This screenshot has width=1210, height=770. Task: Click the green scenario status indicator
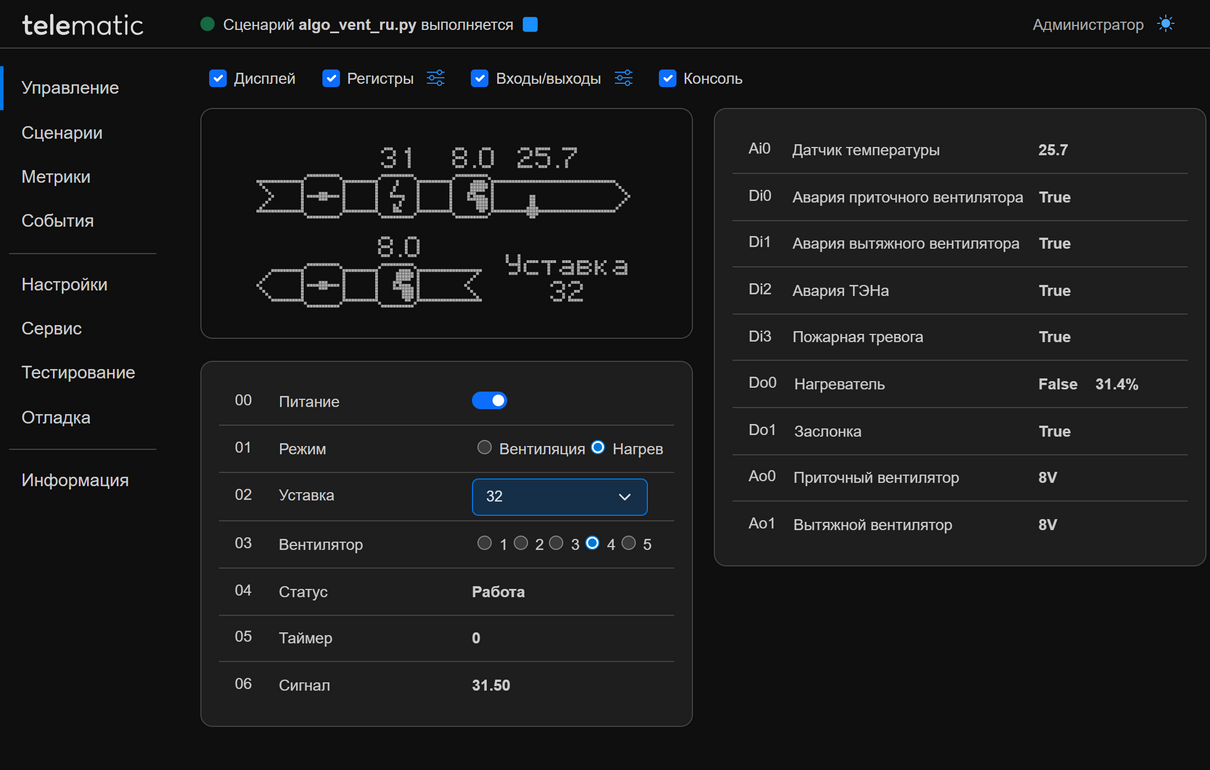[208, 25]
